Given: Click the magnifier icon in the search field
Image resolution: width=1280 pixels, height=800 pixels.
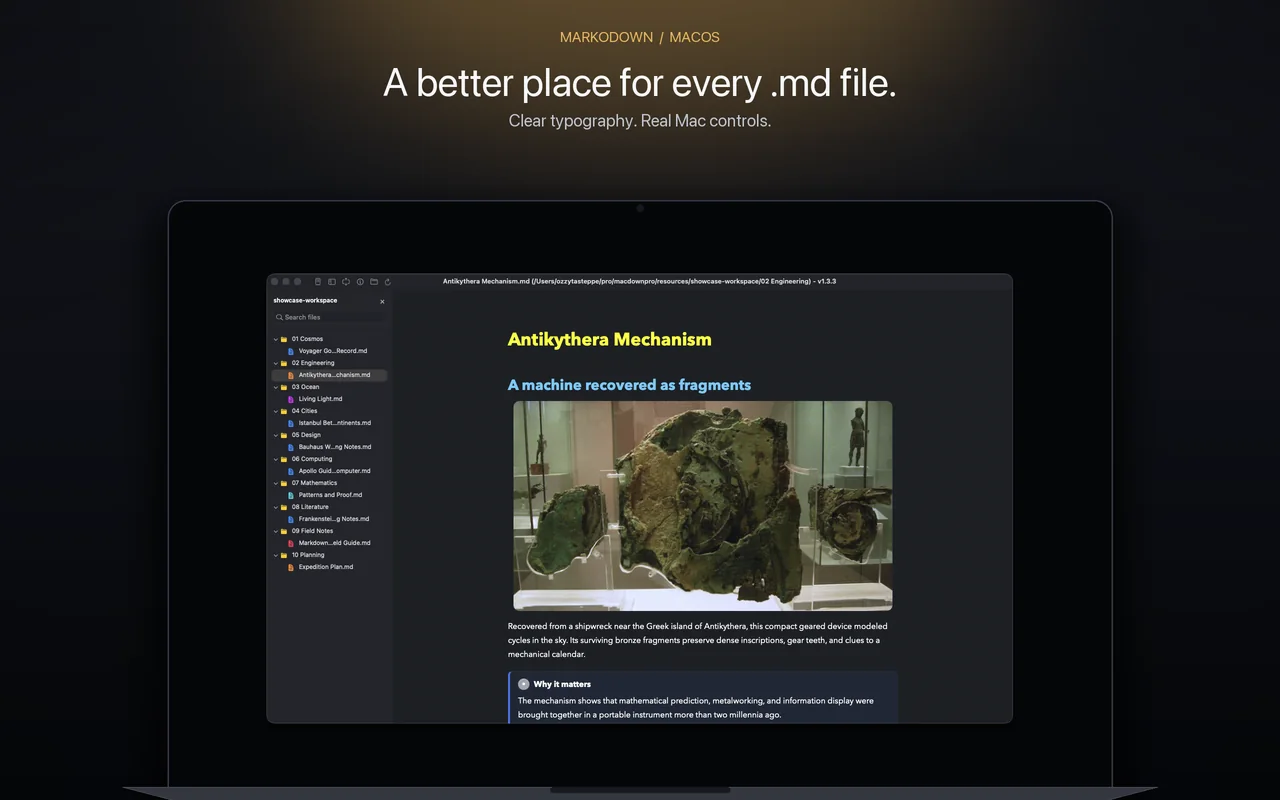Looking at the screenshot, I should pyautogui.click(x=280, y=317).
